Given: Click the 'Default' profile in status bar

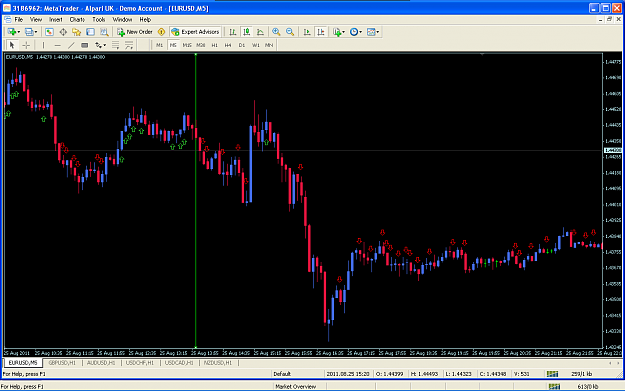Looking at the screenshot, I should click(x=282, y=374).
